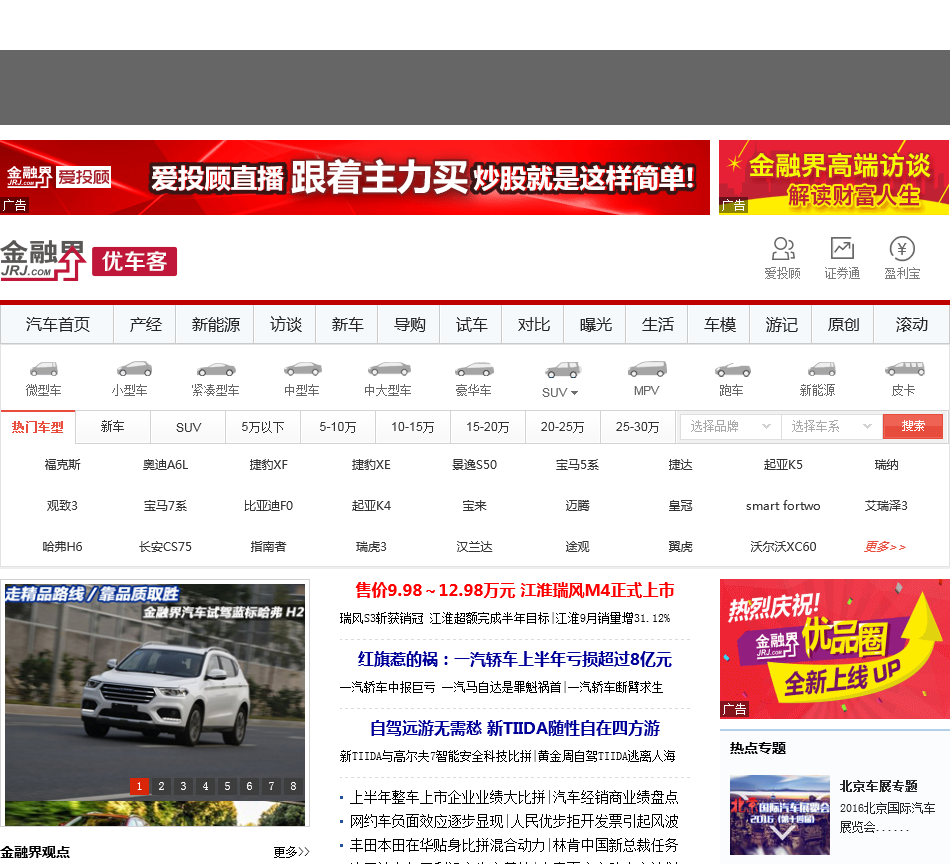The width and height of the screenshot is (950, 864).
Task: Select the 跑车 sports car icon
Action: coord(732,369)
